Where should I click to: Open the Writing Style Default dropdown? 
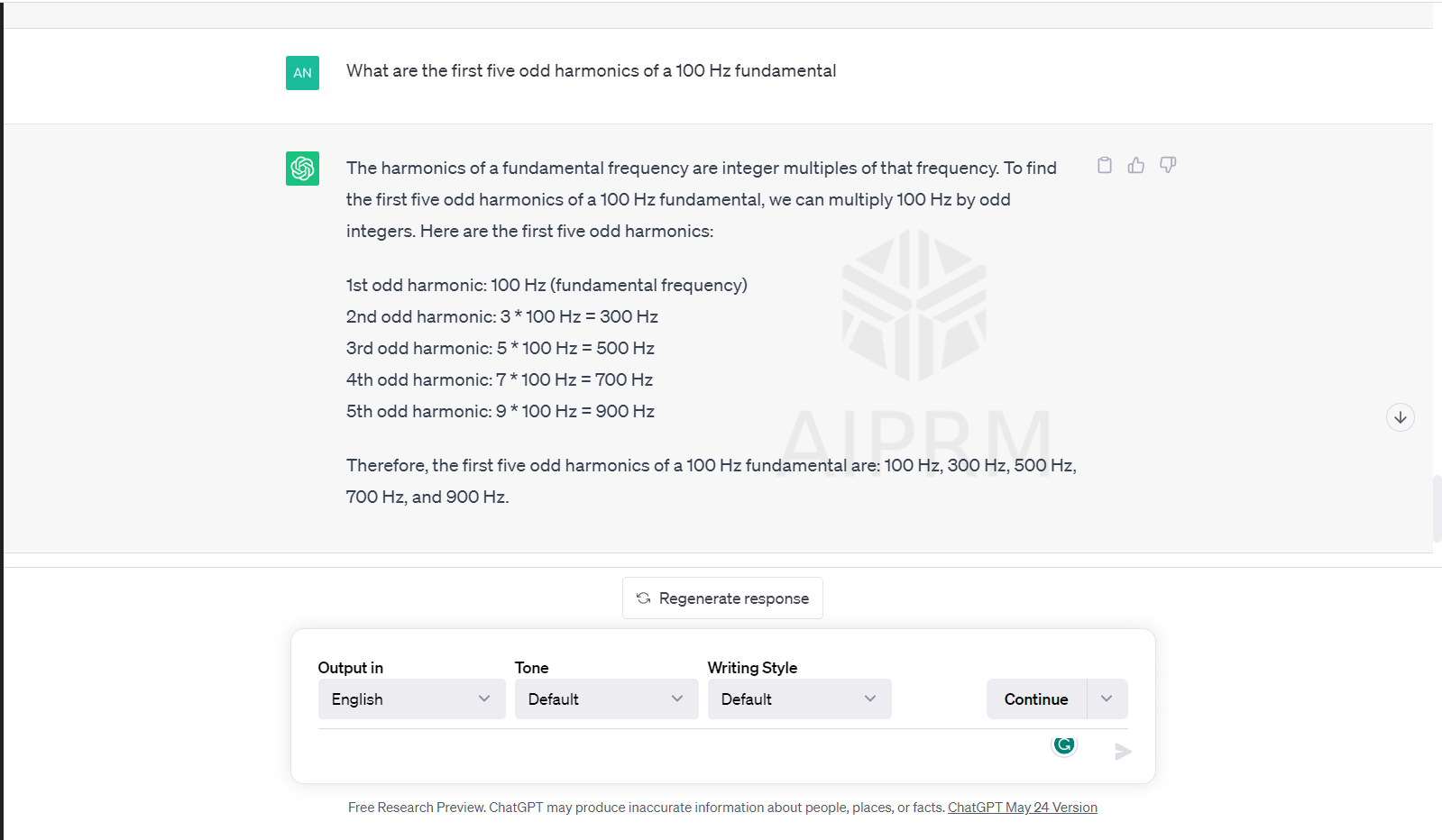[x=800, y=699]
